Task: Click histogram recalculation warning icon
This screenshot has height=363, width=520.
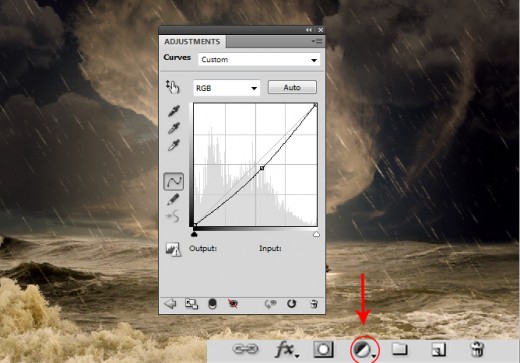Action: click(173, 249)
